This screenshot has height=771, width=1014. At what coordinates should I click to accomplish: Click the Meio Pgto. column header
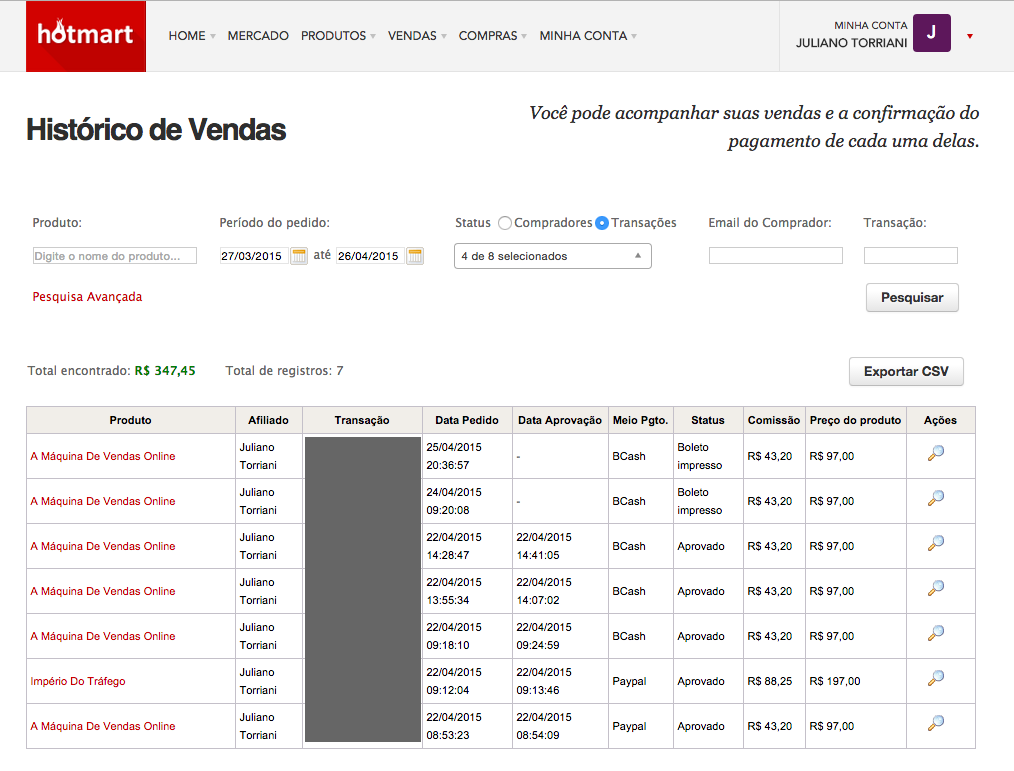tap(640, 420)
